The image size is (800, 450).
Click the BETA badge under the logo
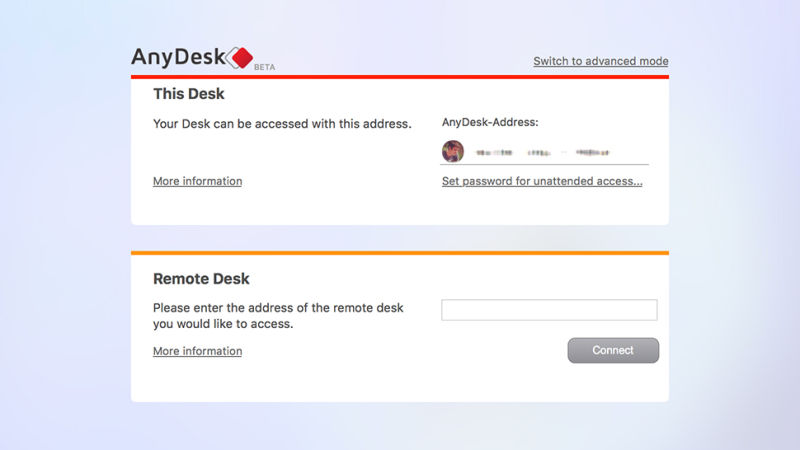pos(265,67)
